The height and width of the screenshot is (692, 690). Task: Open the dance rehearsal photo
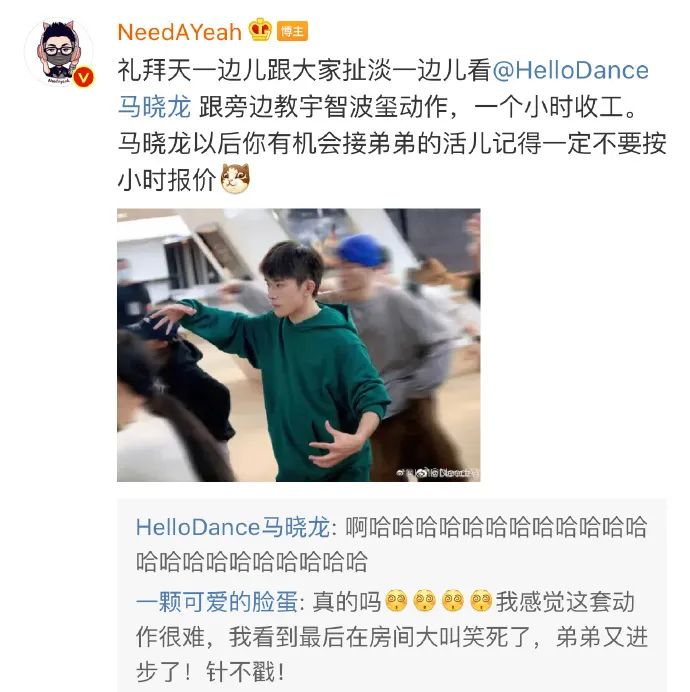[x=298, y=345]
